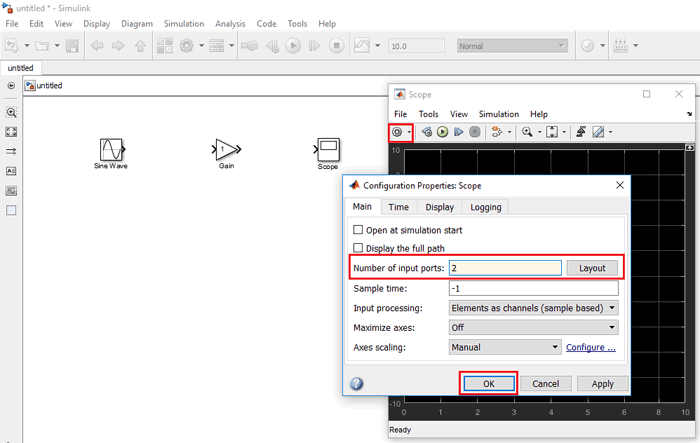Viewport: 700px width, 443px height.
Task: Click Stop button in Simulink main toolbar
Action: (337, 46)
